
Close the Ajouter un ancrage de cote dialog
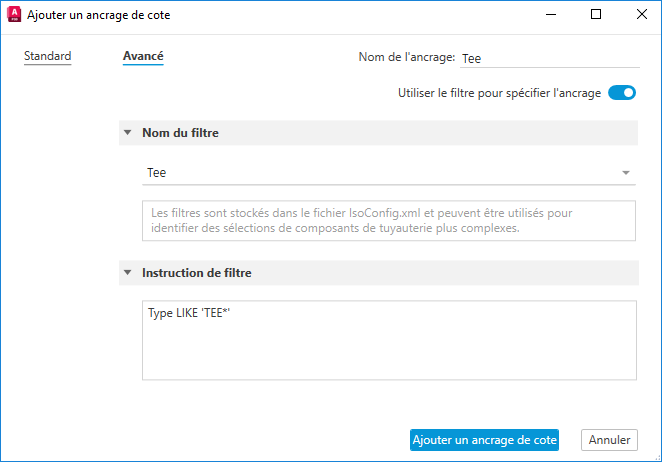pos(640,15)
